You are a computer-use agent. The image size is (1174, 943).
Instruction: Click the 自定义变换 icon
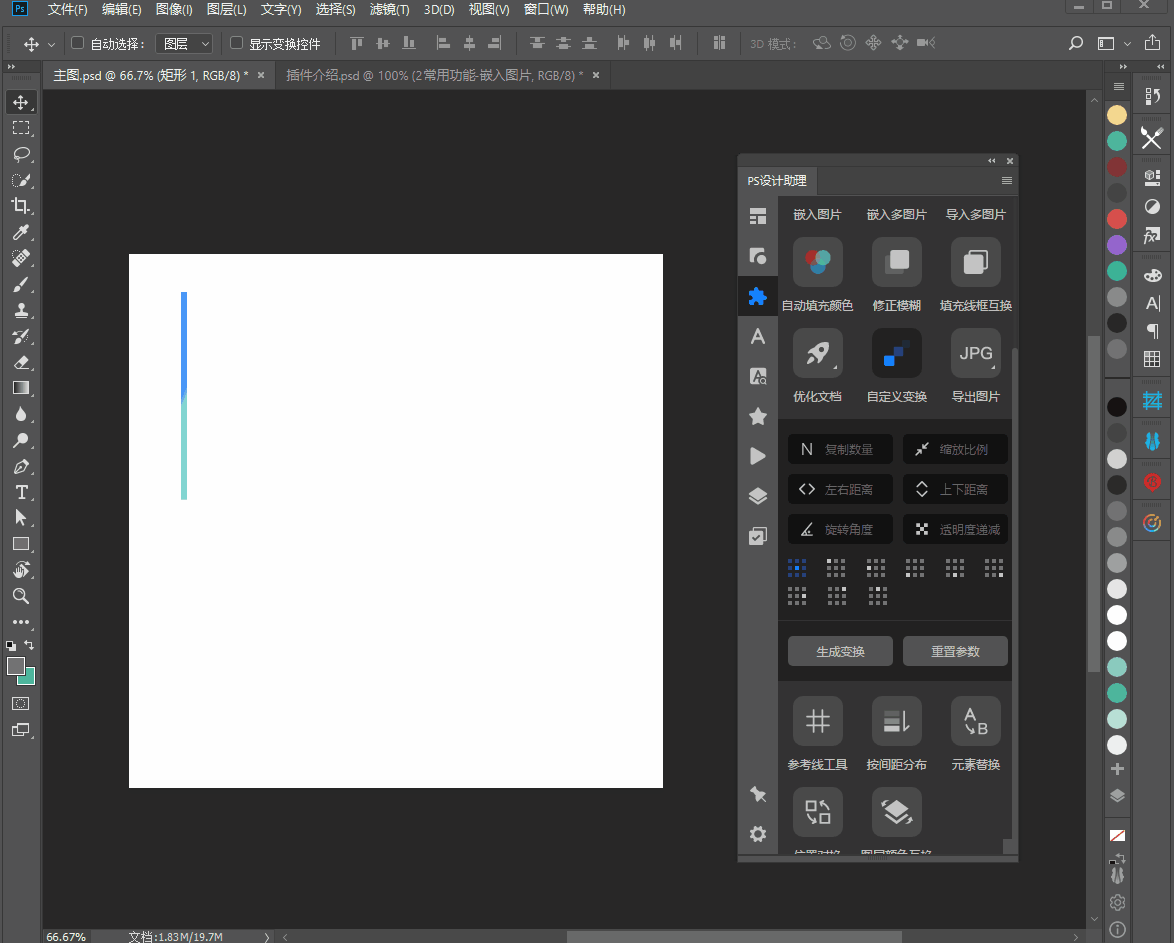(x=897, y=353)
